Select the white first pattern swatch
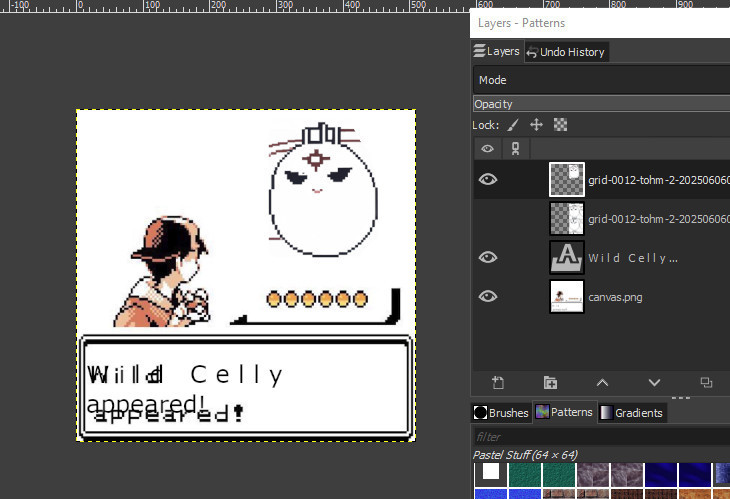730x499 pixels. pos(491,472)
